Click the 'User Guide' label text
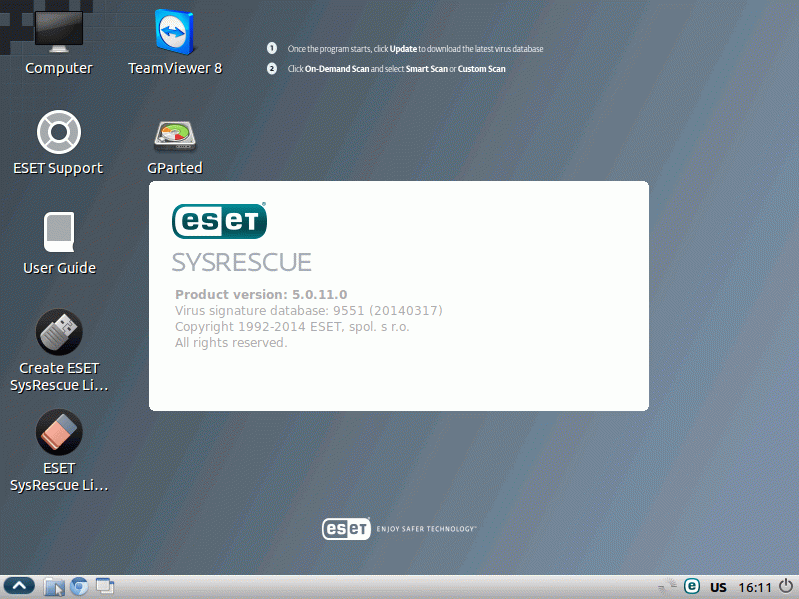Viewport: 799px width, 599px height. pos(59,268)
